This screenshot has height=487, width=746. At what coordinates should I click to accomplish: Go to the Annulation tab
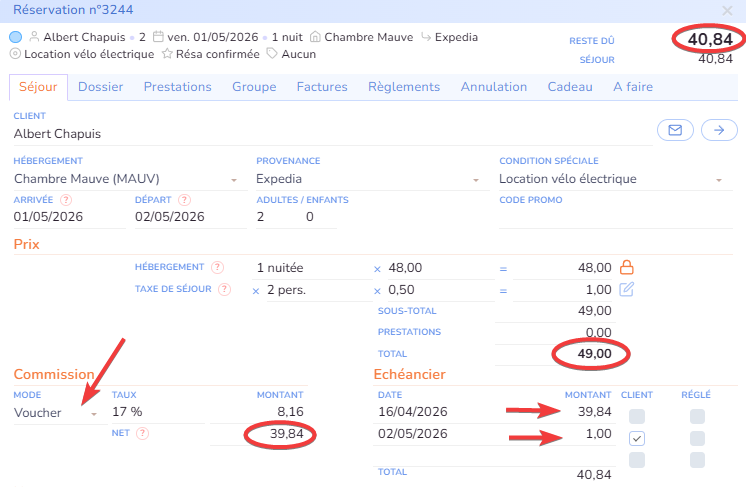coord(494,87)
